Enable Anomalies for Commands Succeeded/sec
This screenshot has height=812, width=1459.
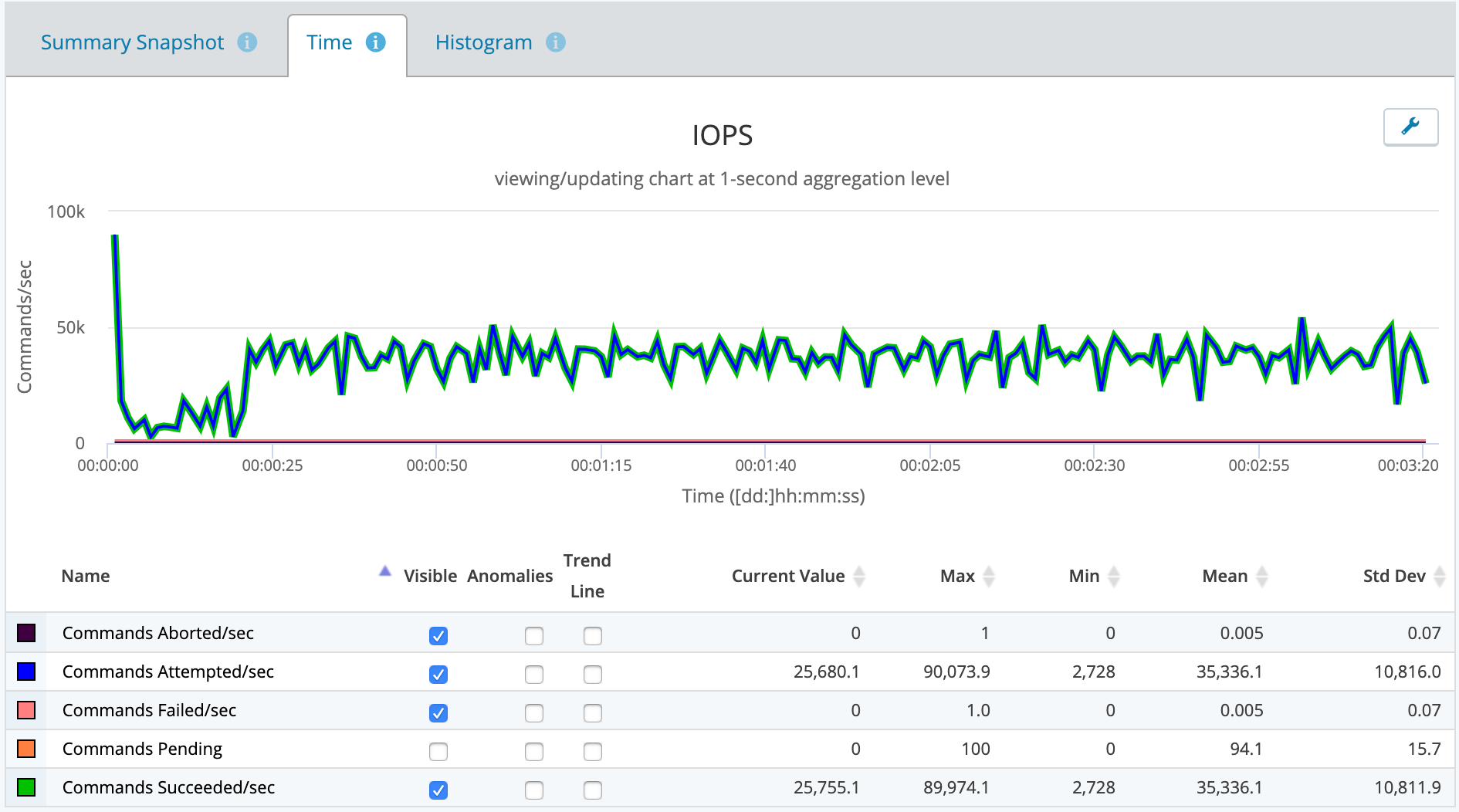pos(534,790)
